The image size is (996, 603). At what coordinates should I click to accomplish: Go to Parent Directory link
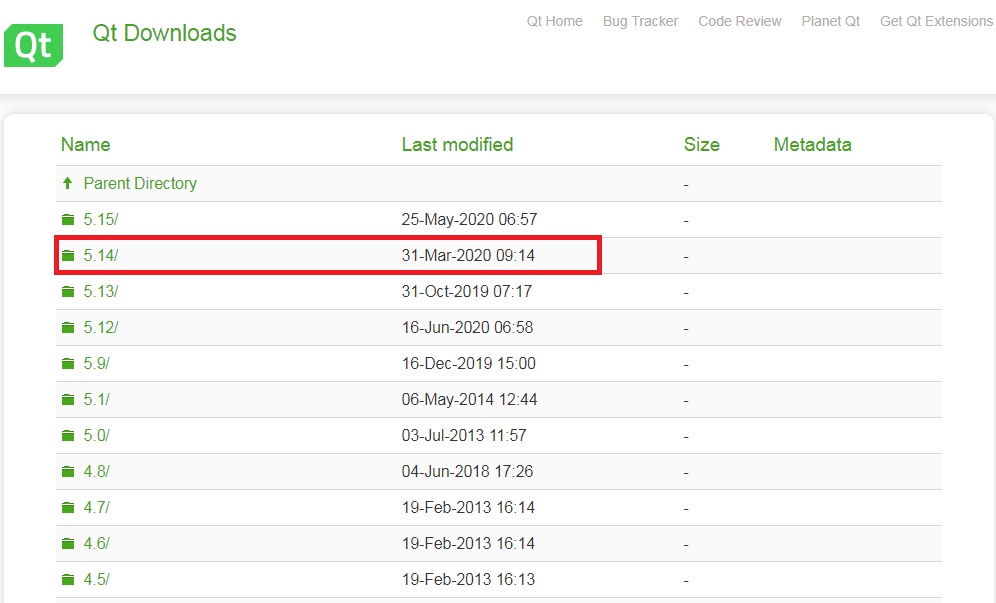pyautogui.click(x=140, y=184)
